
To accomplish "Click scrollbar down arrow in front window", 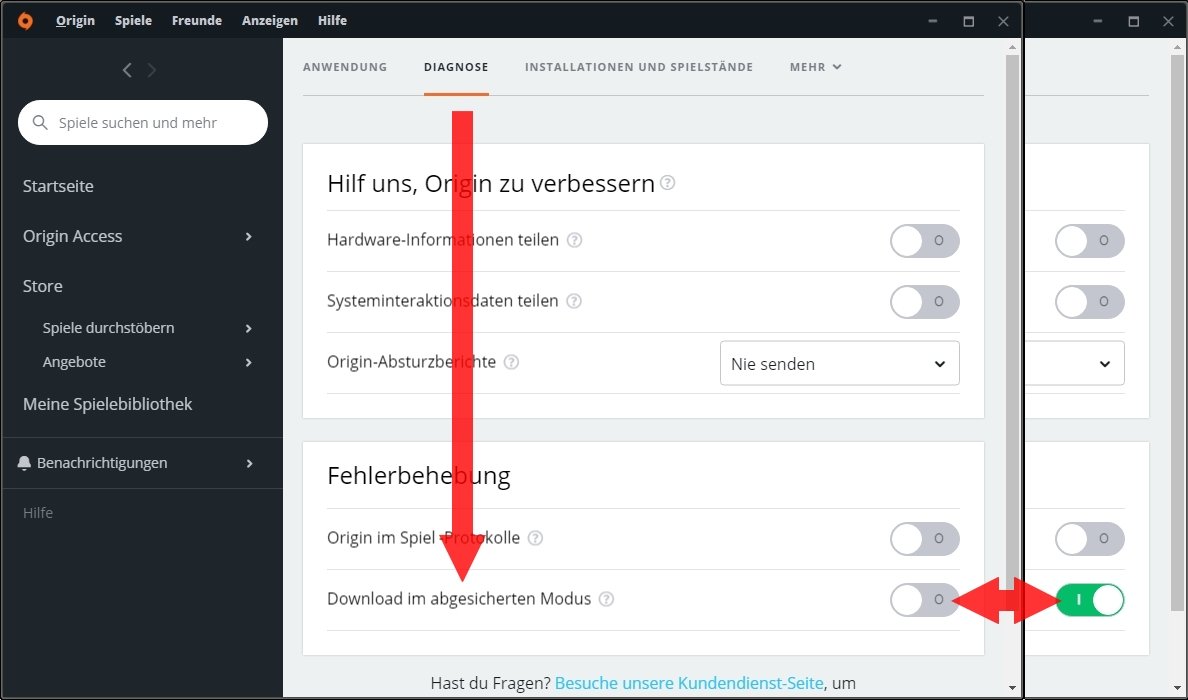I will (x=1012, y=688).
